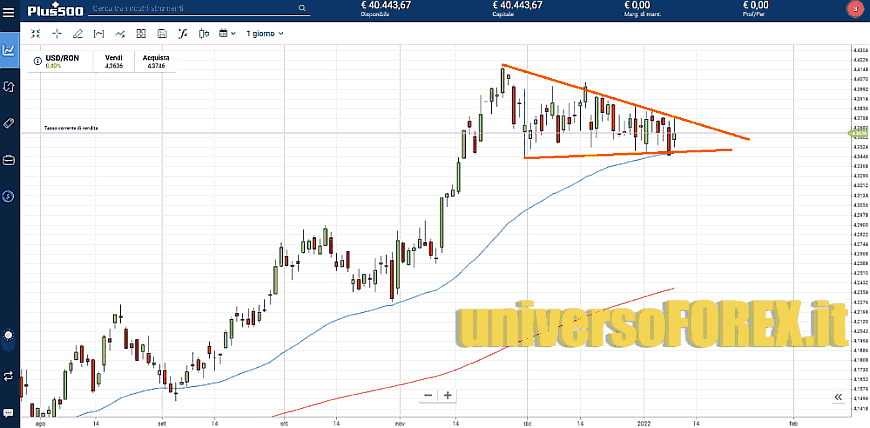870x428 pixels.
Task: Zoom in the chart with plus button
Action: (x=448, y=395)
